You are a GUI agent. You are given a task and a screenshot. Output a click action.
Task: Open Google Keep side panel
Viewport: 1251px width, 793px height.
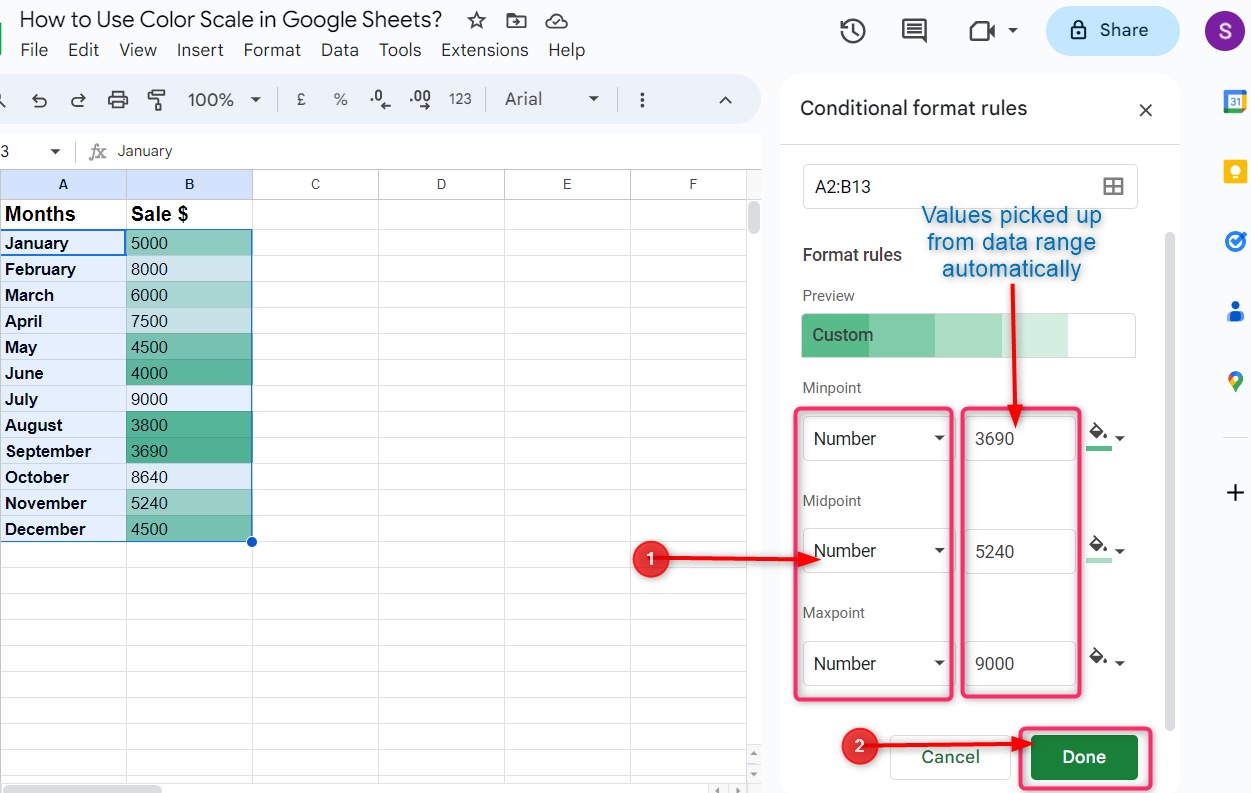1235,171
